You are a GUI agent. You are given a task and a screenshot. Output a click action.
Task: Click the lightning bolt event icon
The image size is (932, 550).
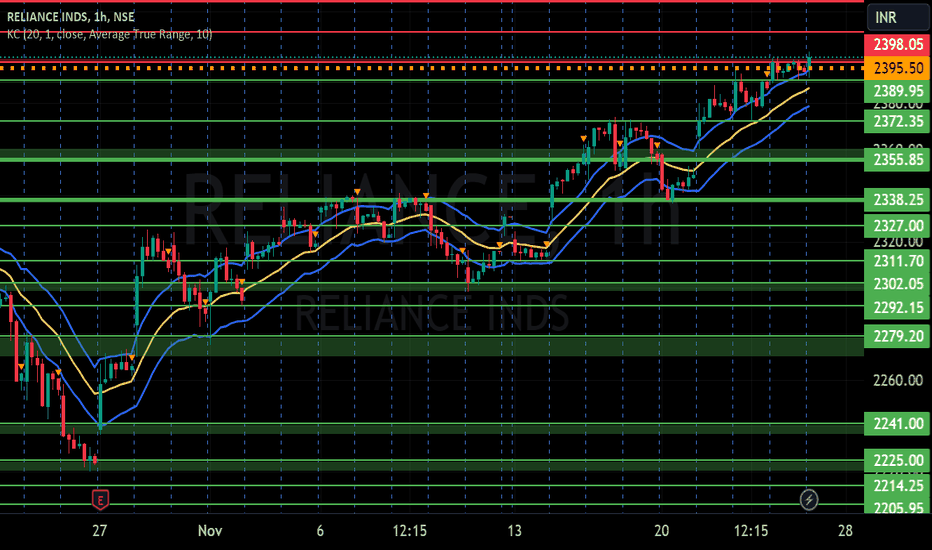coord(808,500)
